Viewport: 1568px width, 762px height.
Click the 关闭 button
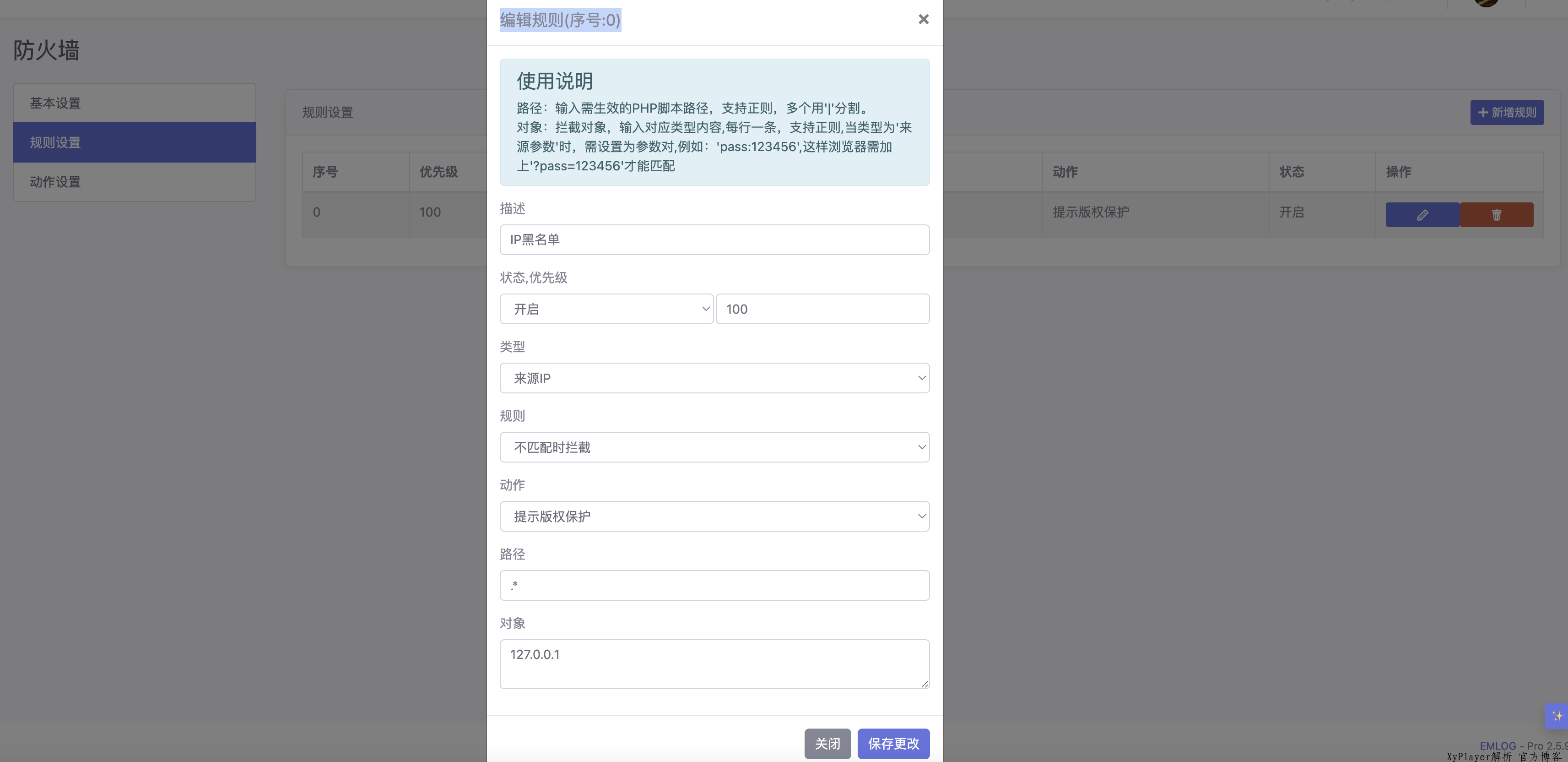(827, 743)
